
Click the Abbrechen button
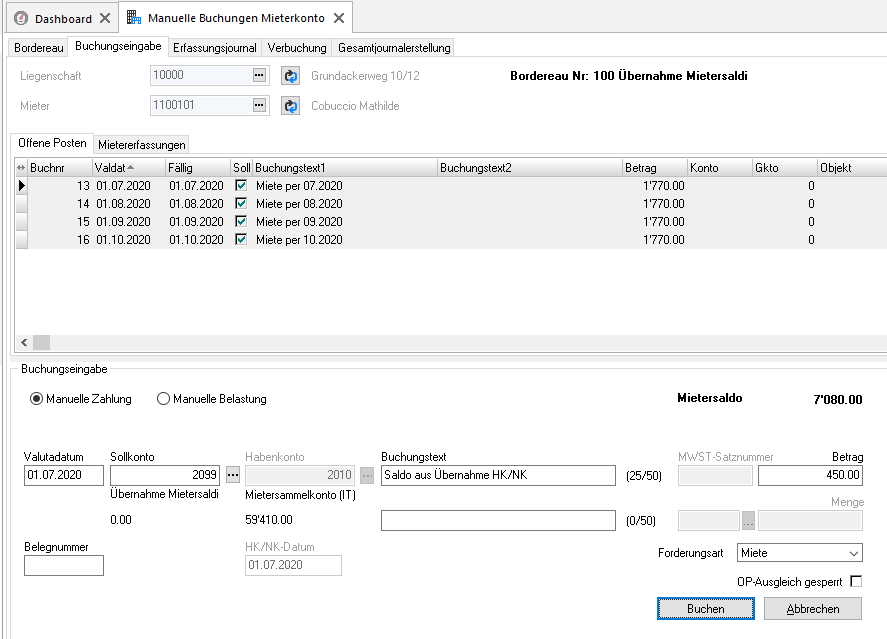pos(813,608)
